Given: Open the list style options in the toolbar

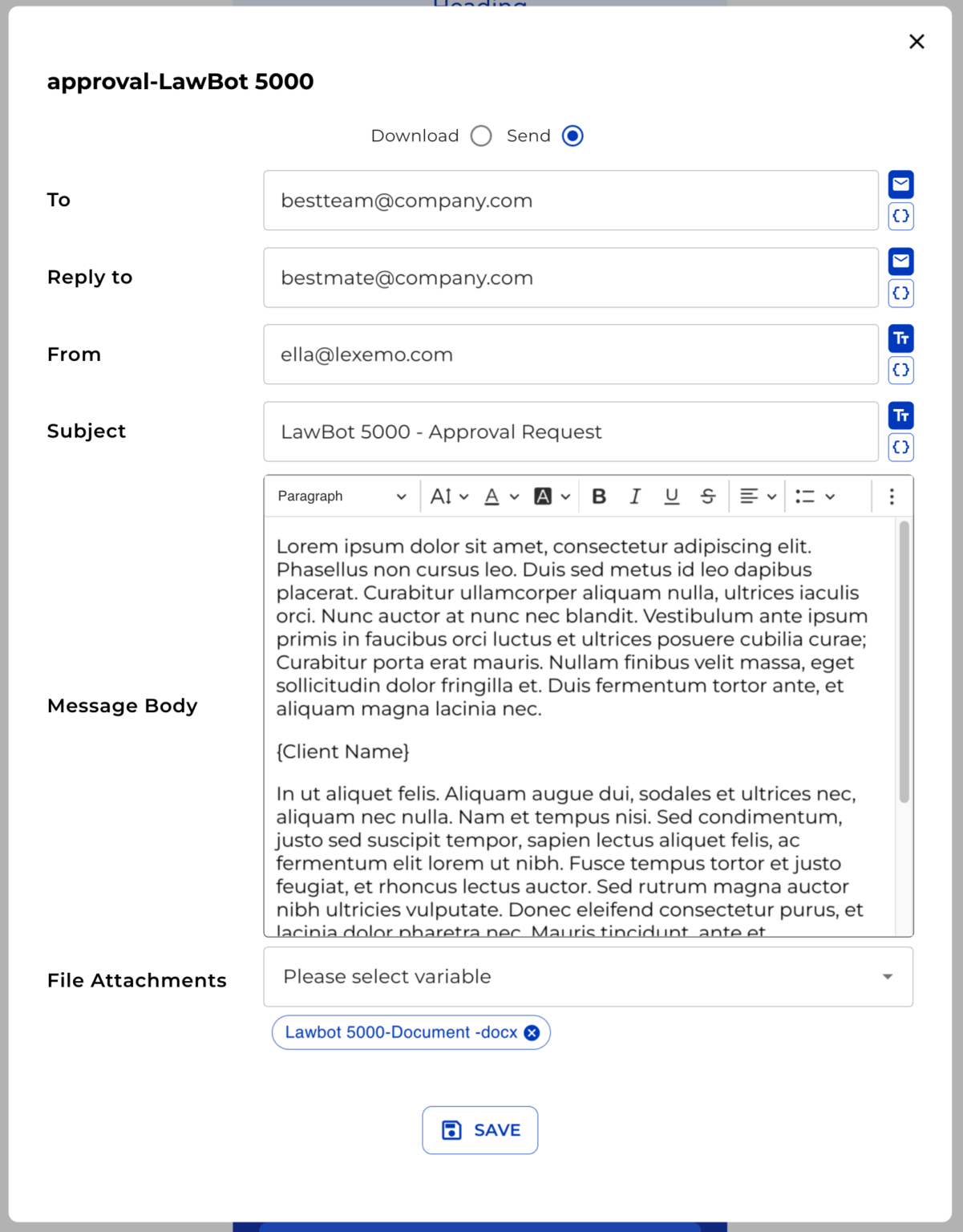Looking at the screenshot, I should pos(811,496).
